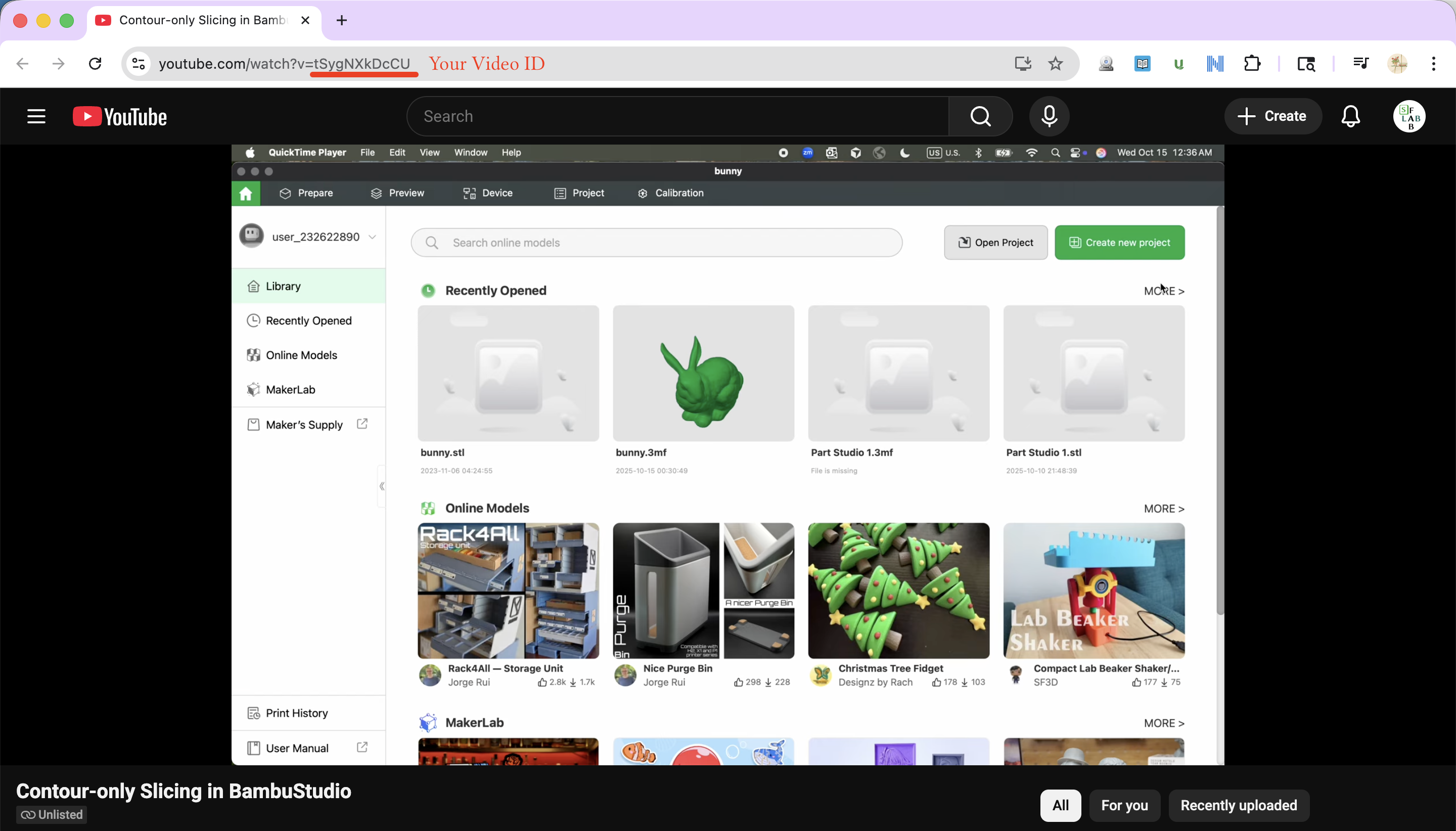
Task: Select the All filter chip
Action: [x=1061, y=805]
